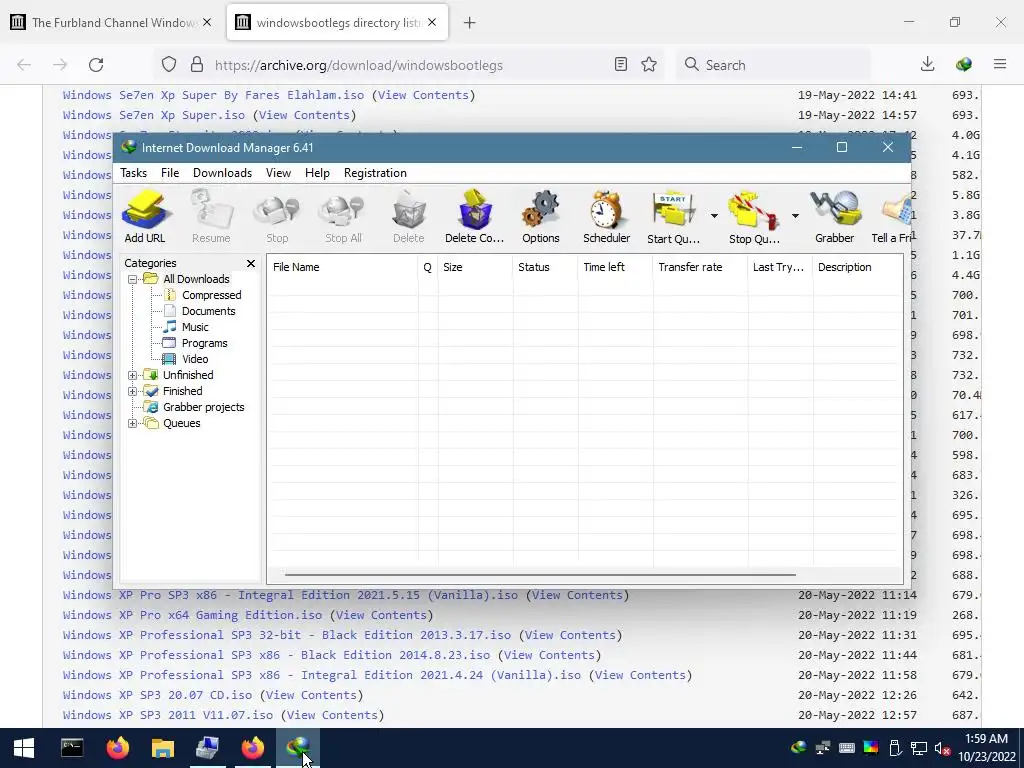Click the Resume toolbar icon
Screen dimensions: 1024x768
point(211,216)
